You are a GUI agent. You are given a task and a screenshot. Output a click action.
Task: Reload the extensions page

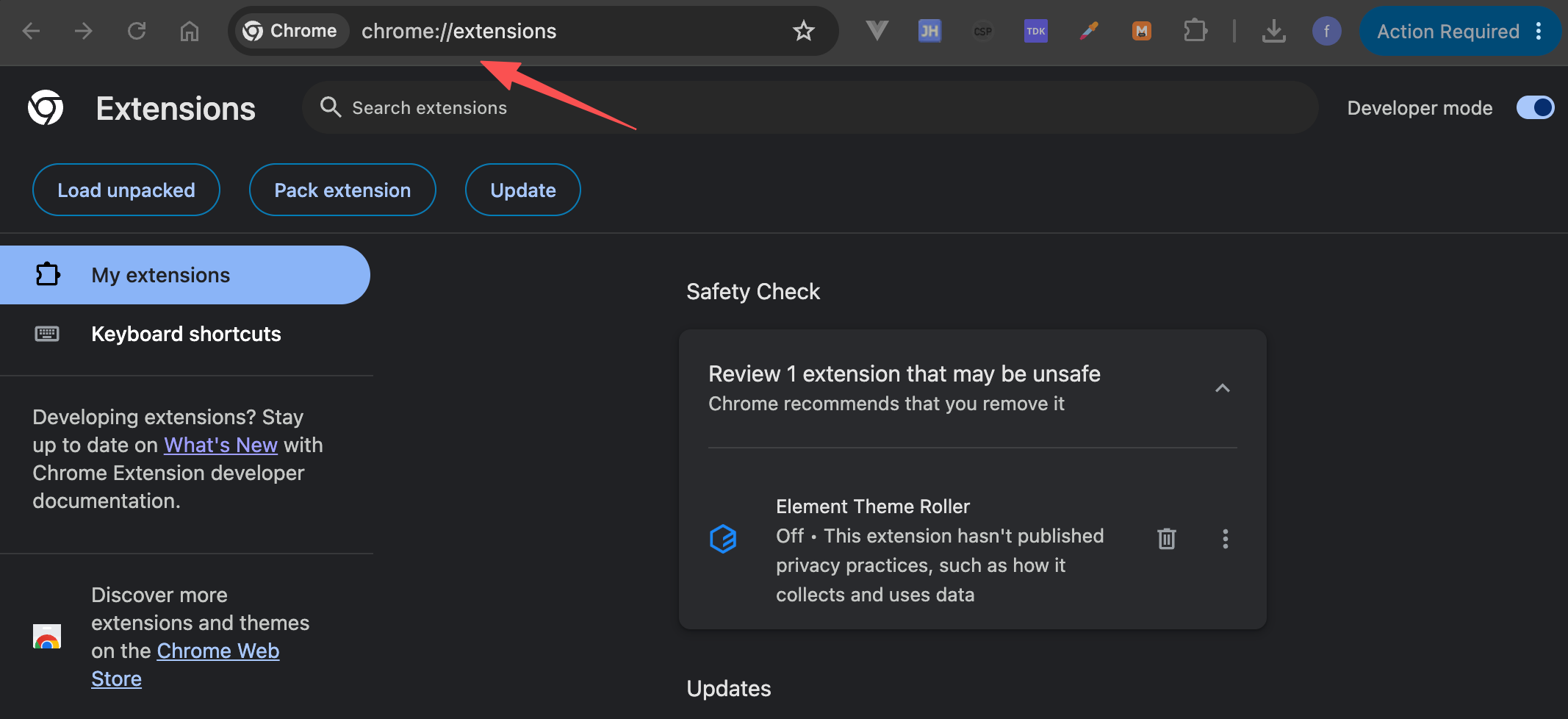137,31
